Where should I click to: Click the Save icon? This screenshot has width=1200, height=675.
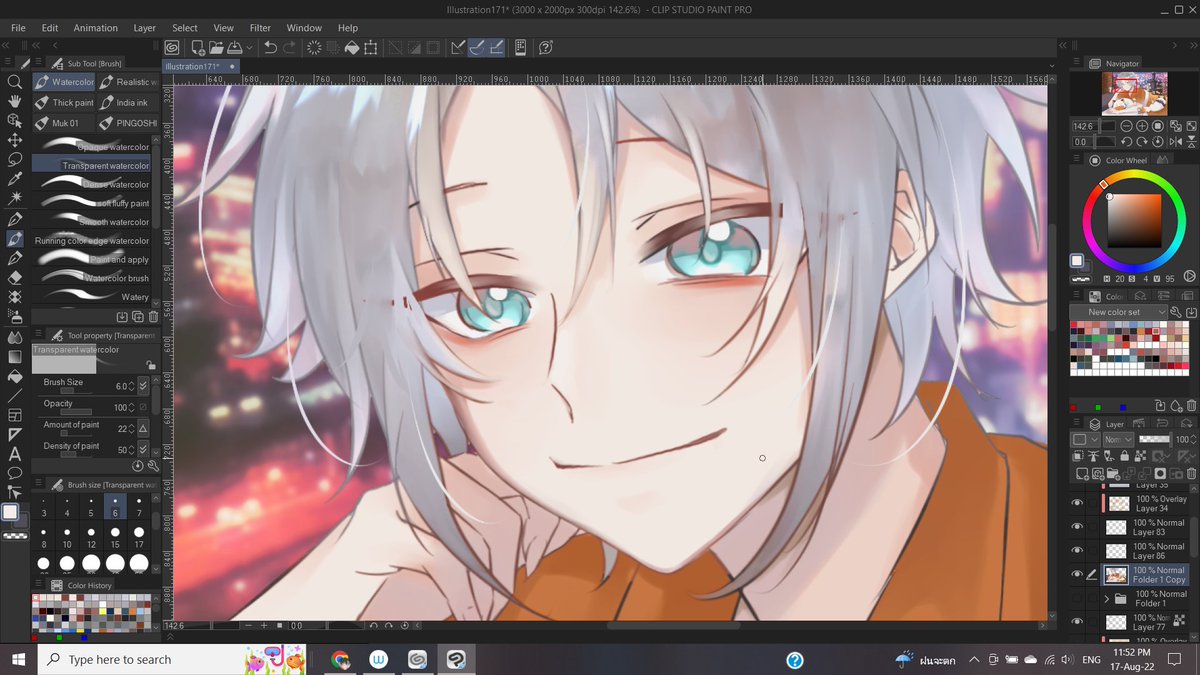[x=234, y=47]
